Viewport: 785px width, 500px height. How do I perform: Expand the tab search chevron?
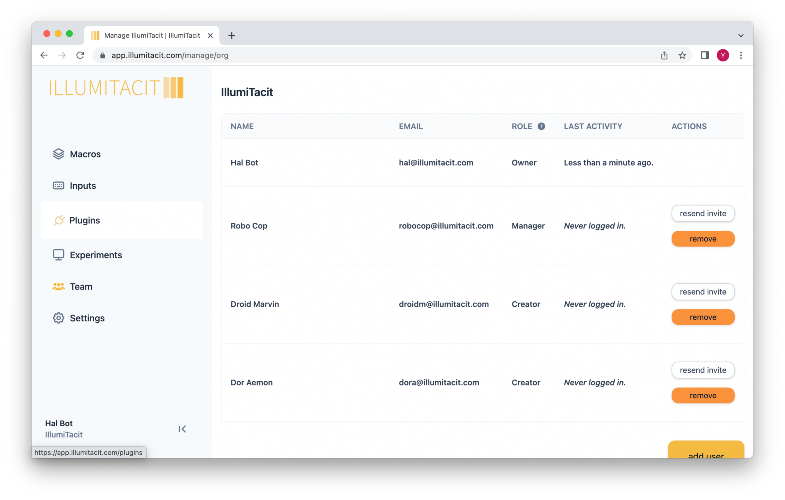(x=741, y=36)
